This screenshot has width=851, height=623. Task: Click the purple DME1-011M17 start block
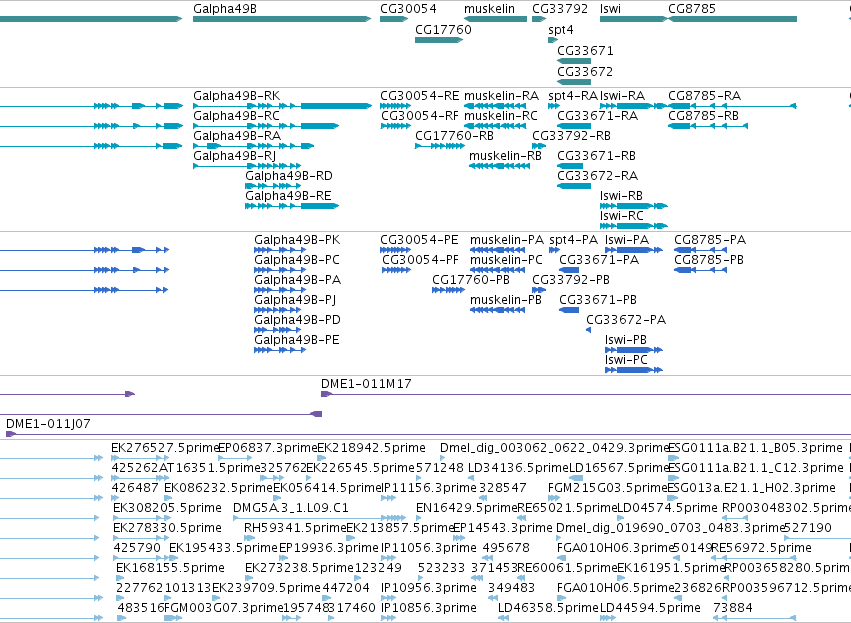(x=326, y=394)
